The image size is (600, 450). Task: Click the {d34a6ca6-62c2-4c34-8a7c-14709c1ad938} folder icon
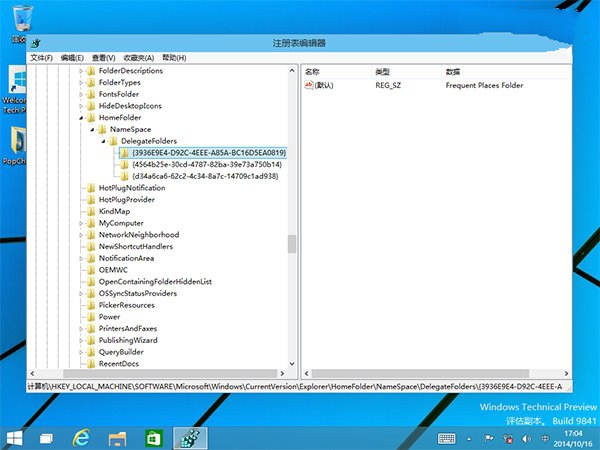(x=124, y=176)
